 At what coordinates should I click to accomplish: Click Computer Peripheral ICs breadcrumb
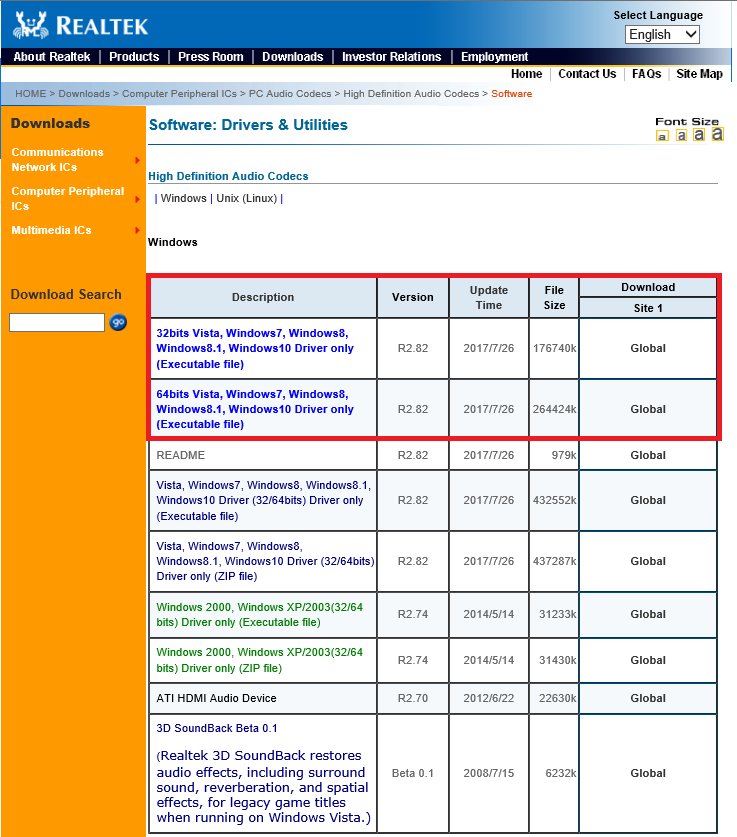[179, 93]
